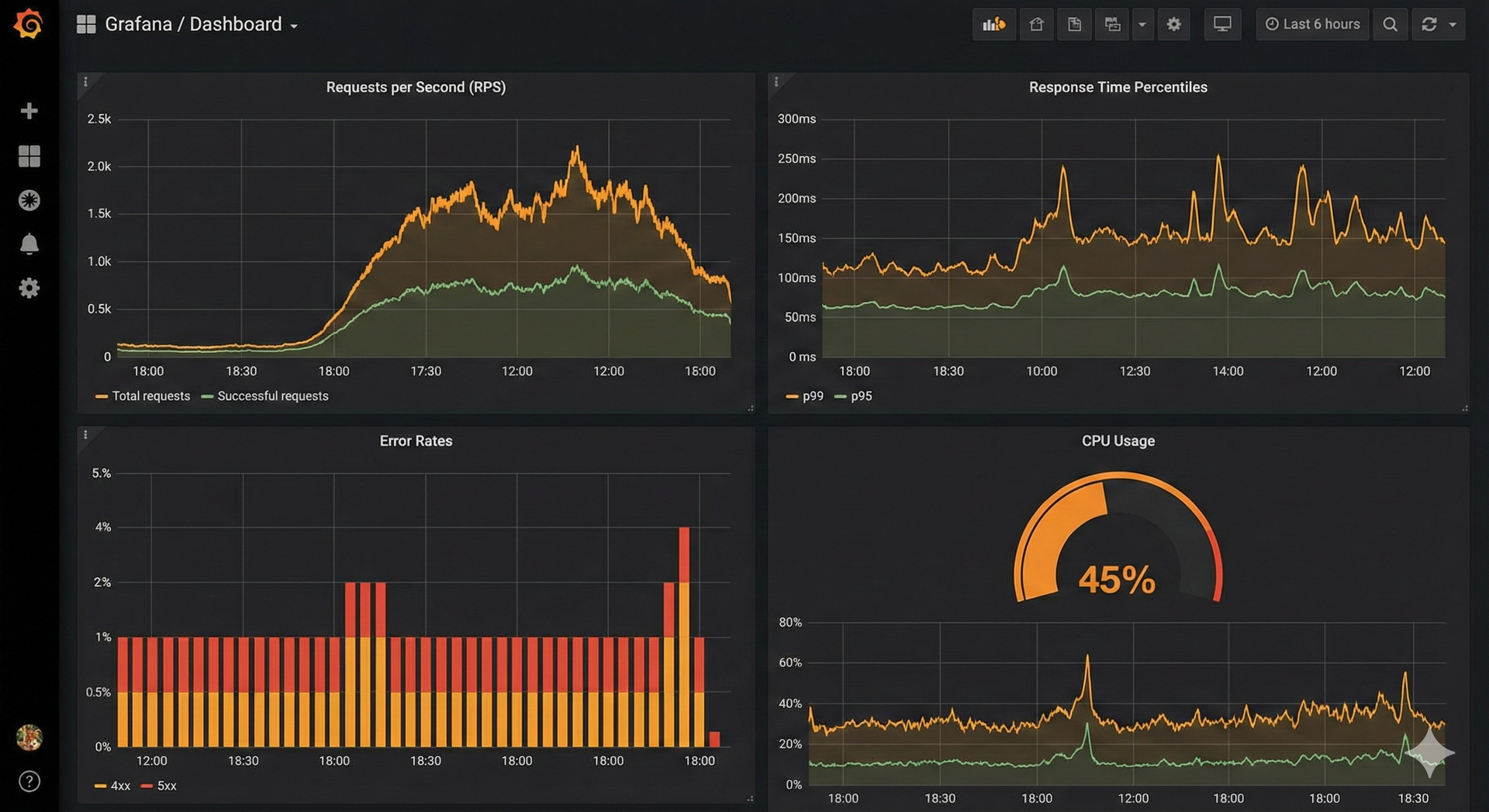Click the Add panel icon in toolbar
This screenshot has height=812, width=1489.
[993, 24]
